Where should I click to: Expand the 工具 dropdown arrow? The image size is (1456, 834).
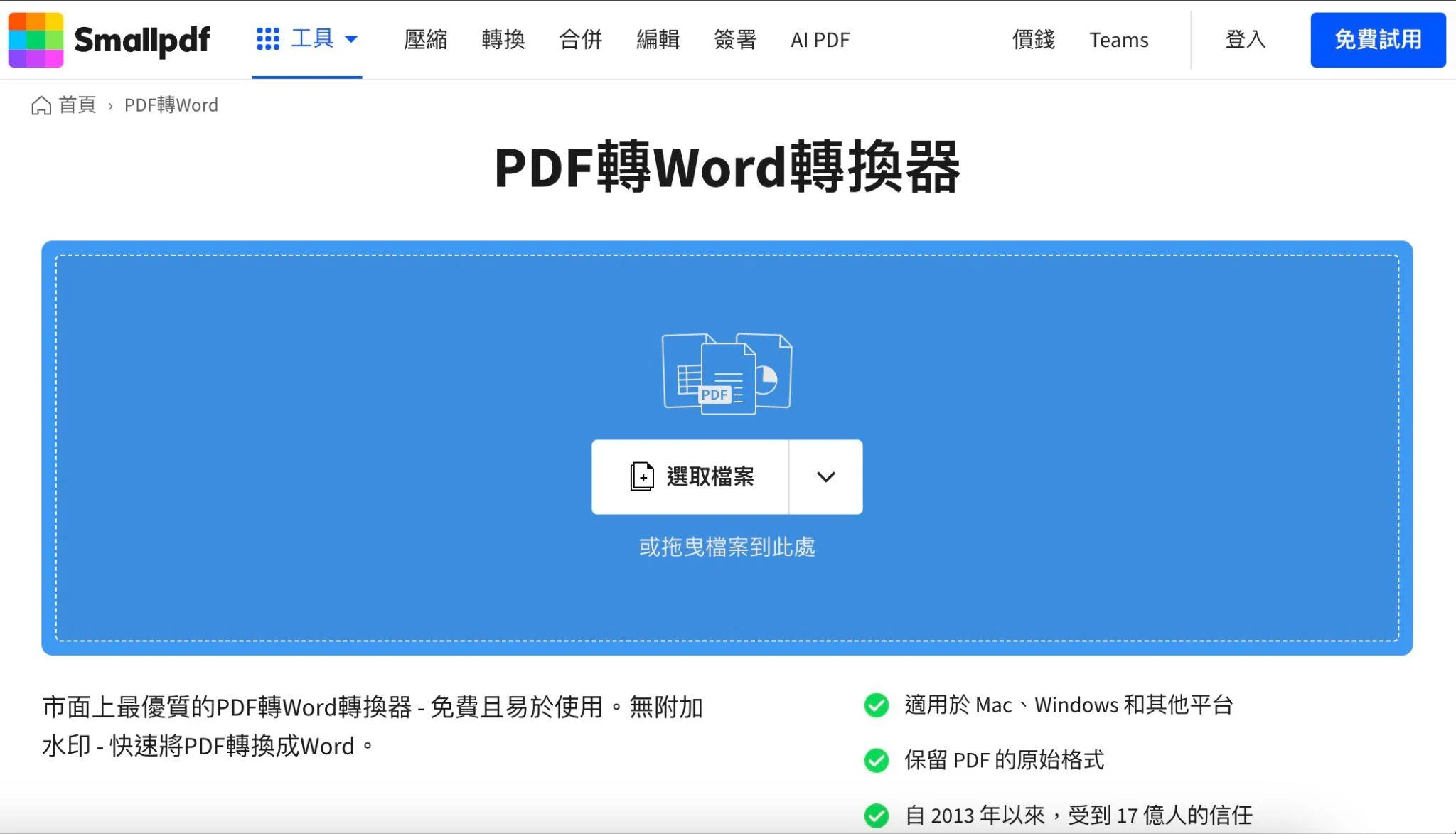pos(351,40)
